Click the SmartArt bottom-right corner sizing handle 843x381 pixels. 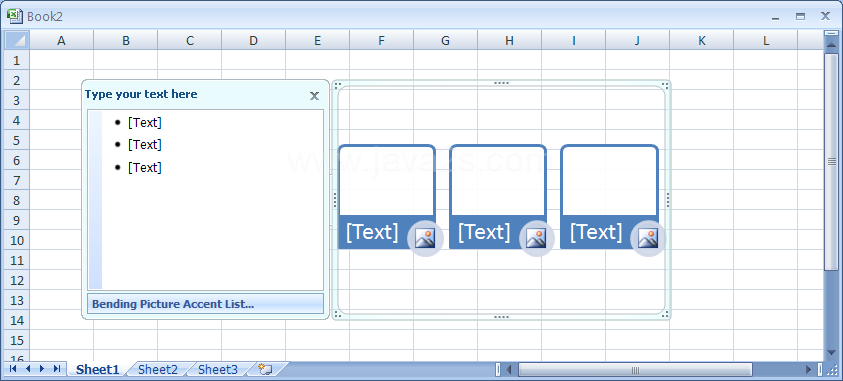tap(666, 315)
